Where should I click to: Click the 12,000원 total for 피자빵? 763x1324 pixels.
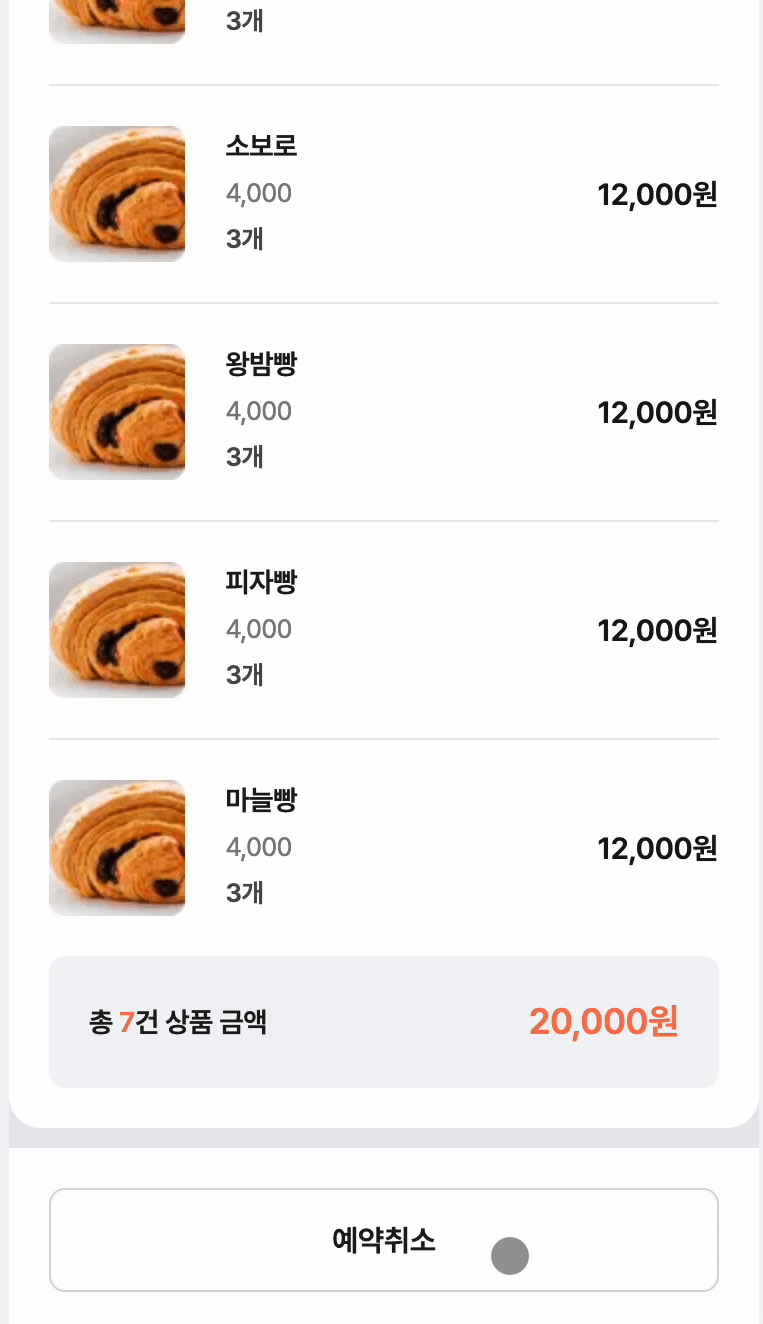point(657,630)
